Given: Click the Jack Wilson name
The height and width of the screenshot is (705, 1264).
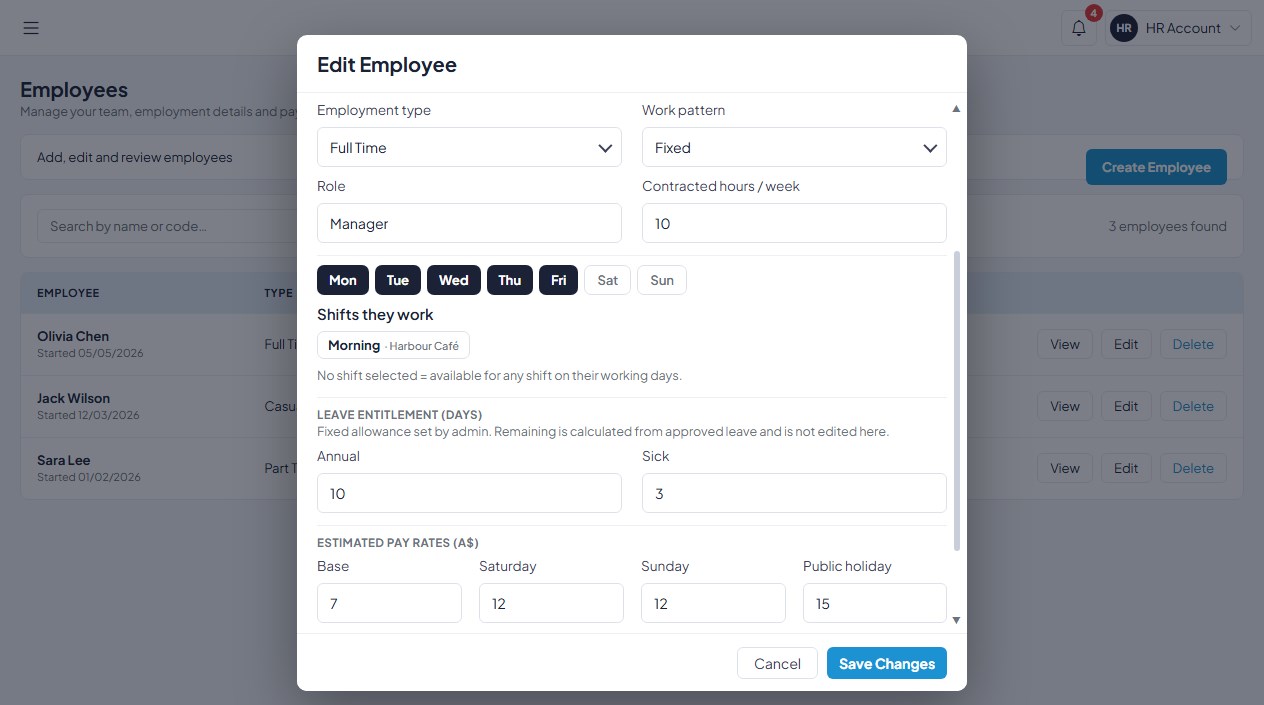Looking at the screenshot, I should point(73,398).
